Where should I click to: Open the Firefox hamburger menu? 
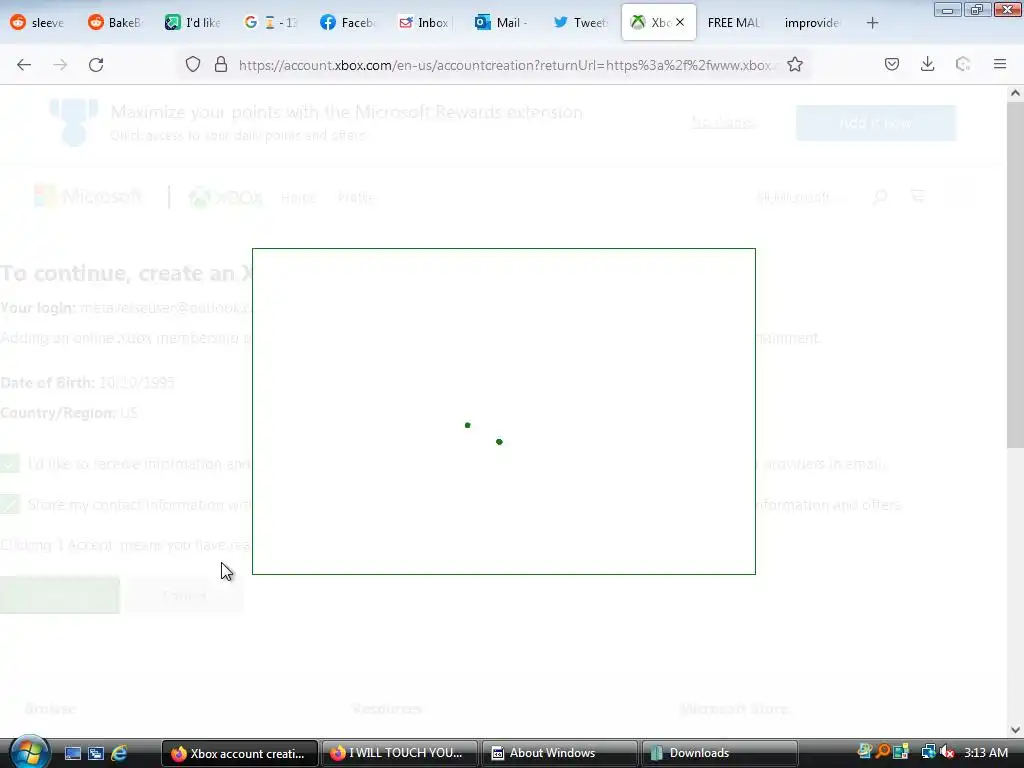click(x=1000, y=64)
